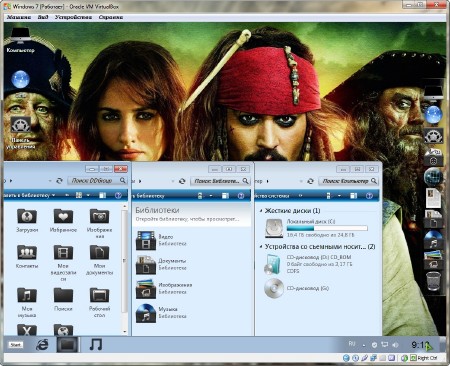Open the Панель управления desktop icon

(x=21, y=133)
